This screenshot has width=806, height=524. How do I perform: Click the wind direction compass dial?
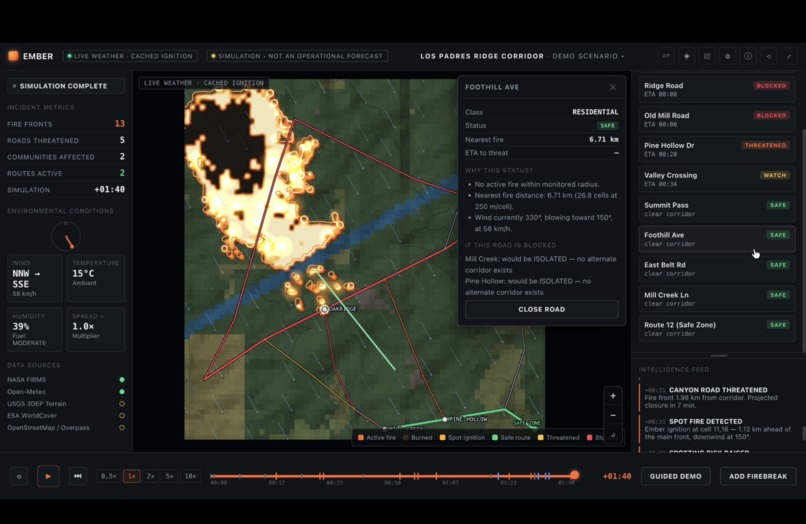pos(66,237)
